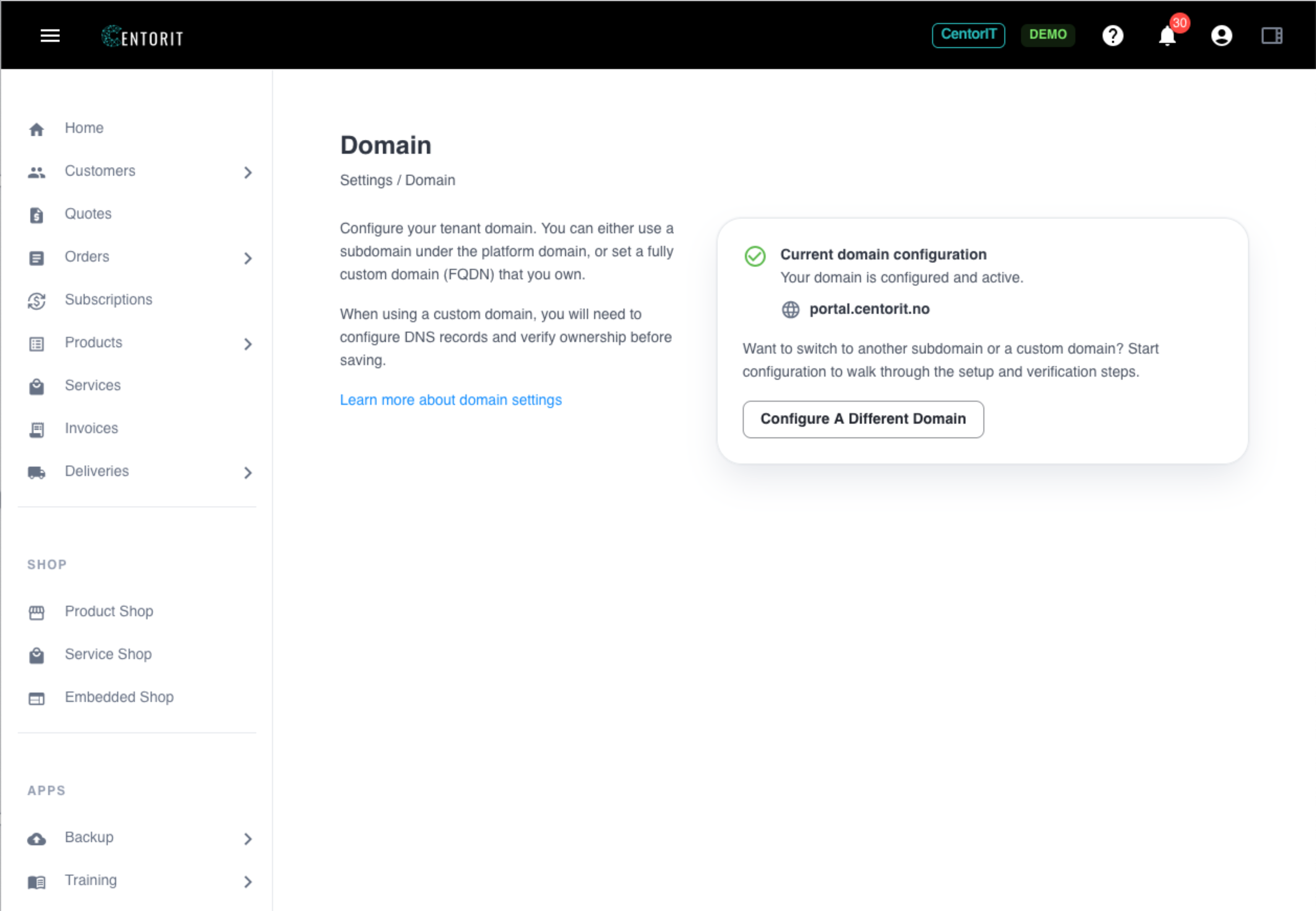Expand the Deliveries submenu chevron

click(x=248, y=472)
